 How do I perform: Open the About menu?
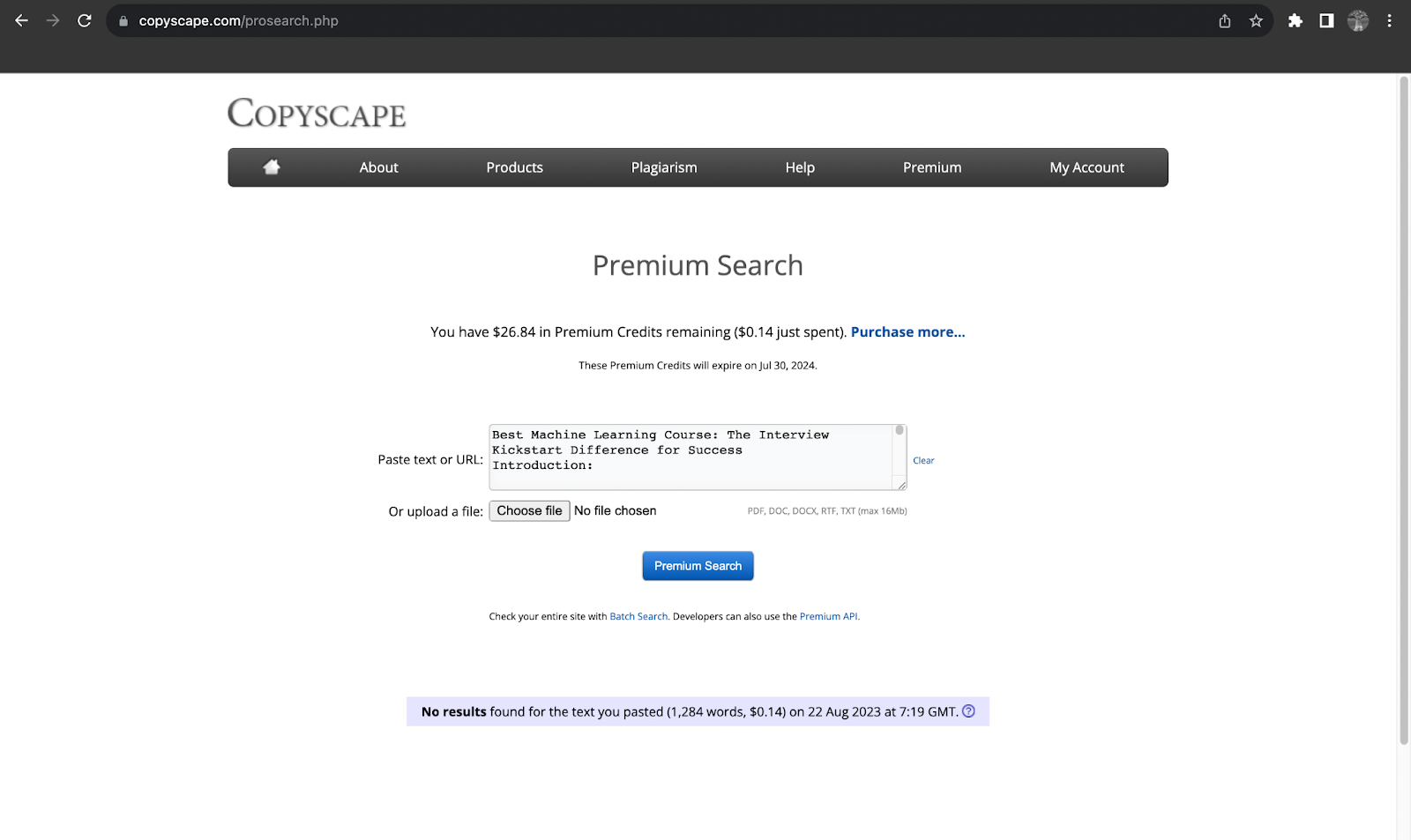tap(378, 167)
